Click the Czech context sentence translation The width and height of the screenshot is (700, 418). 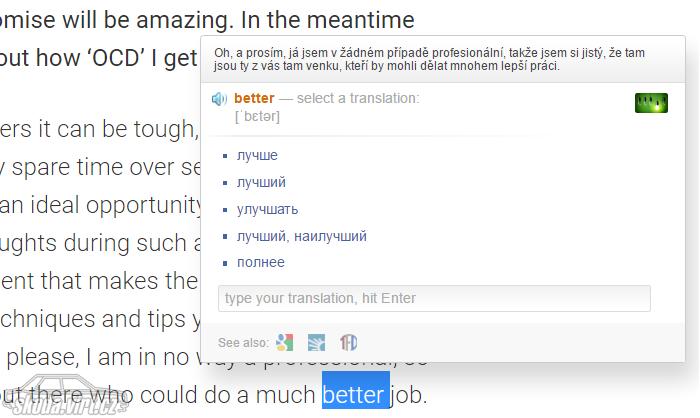tap(429, 59)
